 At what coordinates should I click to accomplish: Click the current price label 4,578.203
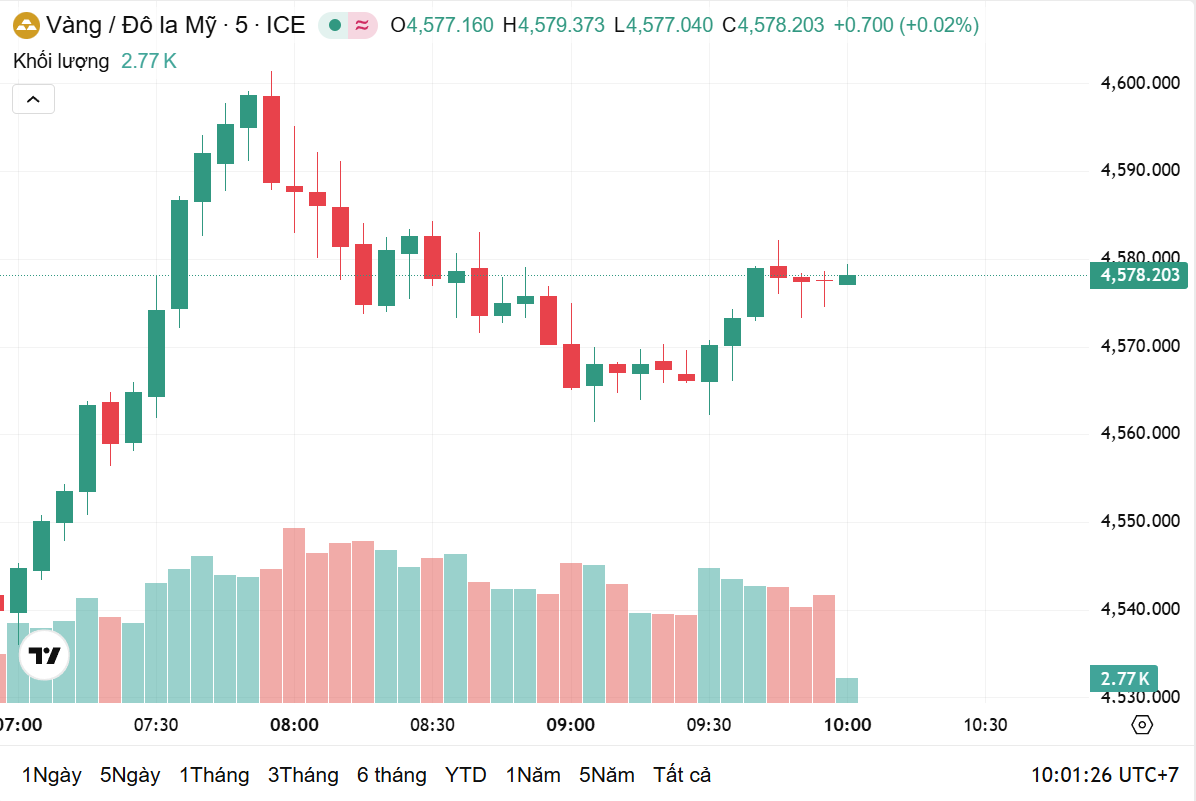(1140, 275)
